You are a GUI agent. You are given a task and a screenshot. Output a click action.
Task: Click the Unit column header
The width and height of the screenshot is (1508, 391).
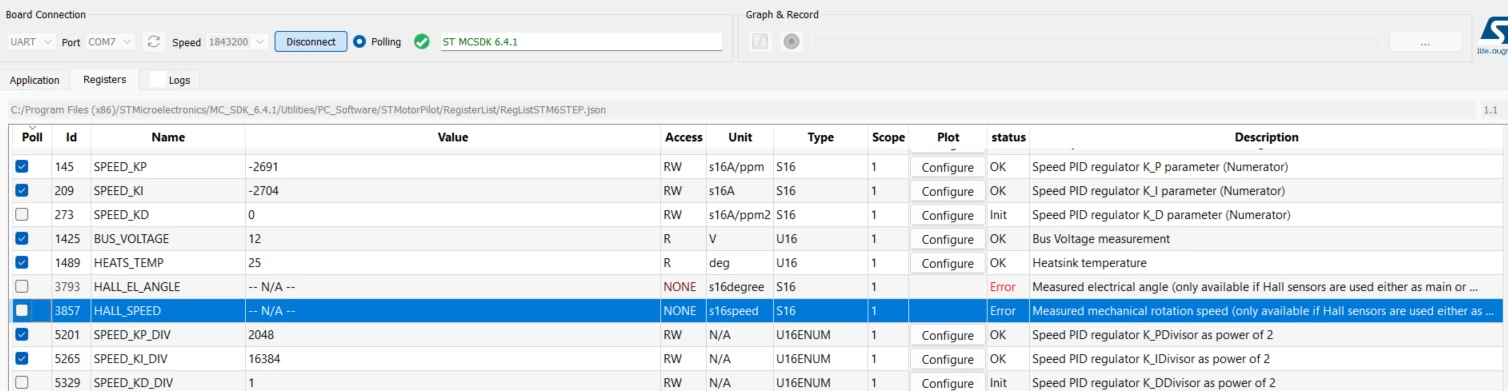pos(740,137)
